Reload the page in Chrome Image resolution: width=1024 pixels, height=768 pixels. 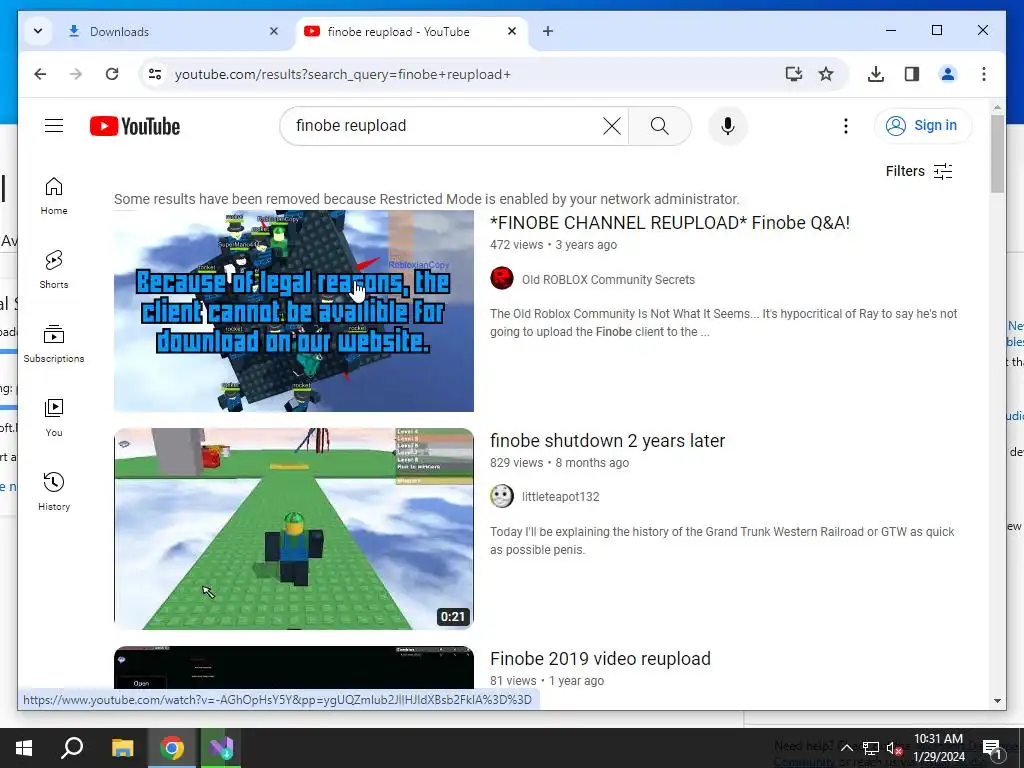click(x=112, y=74)
